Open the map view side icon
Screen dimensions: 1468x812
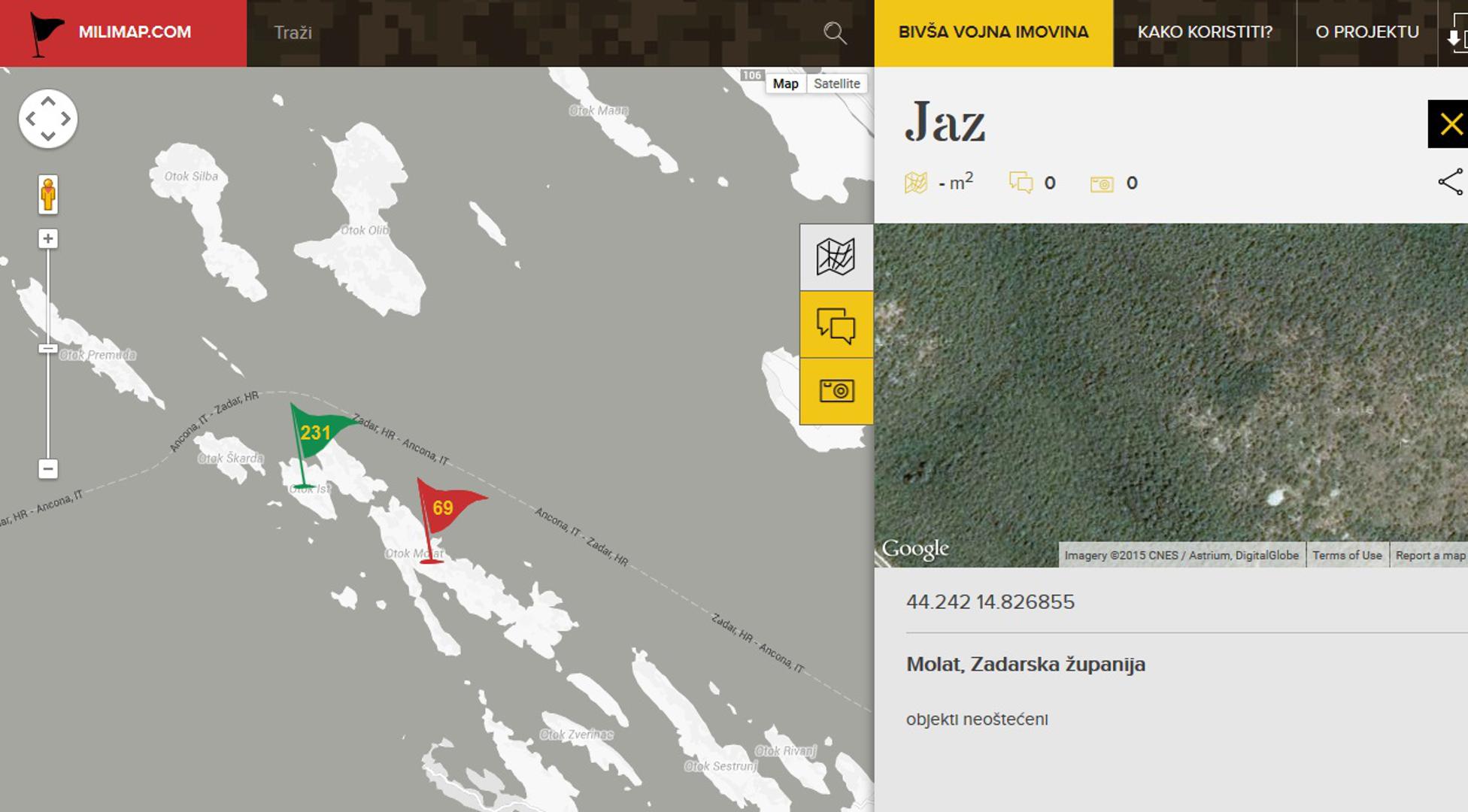pyautogui.click(x=836, y=257)
